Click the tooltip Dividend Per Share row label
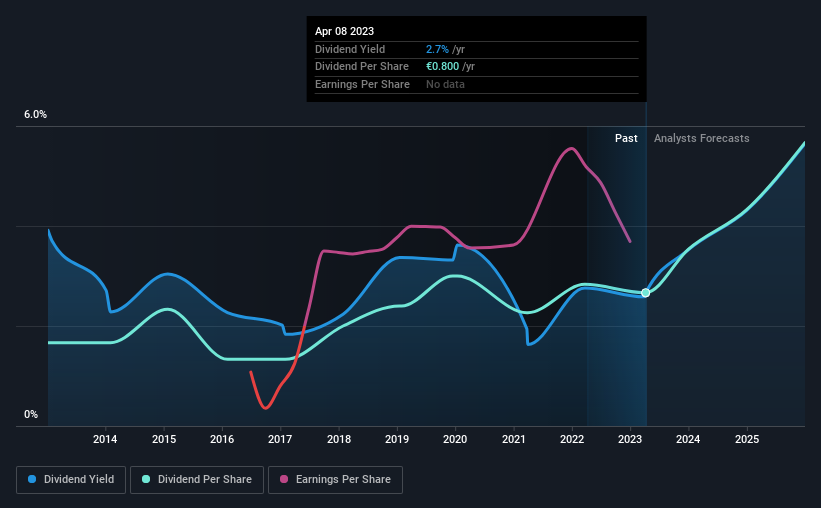This screenshot has width=821, height=508. click(x=362, y=67)
